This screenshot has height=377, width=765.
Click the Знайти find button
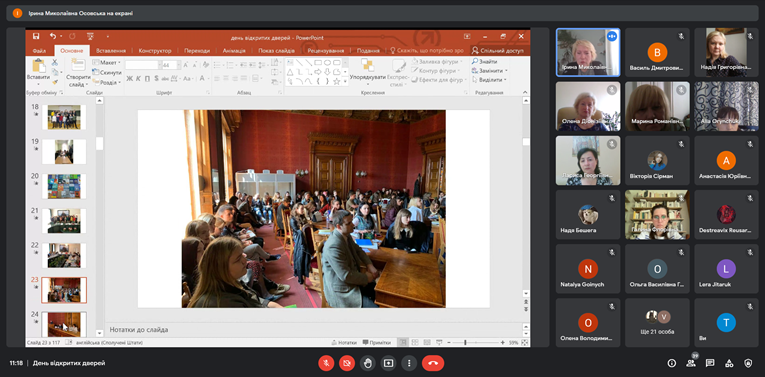(x=484, y=62)
